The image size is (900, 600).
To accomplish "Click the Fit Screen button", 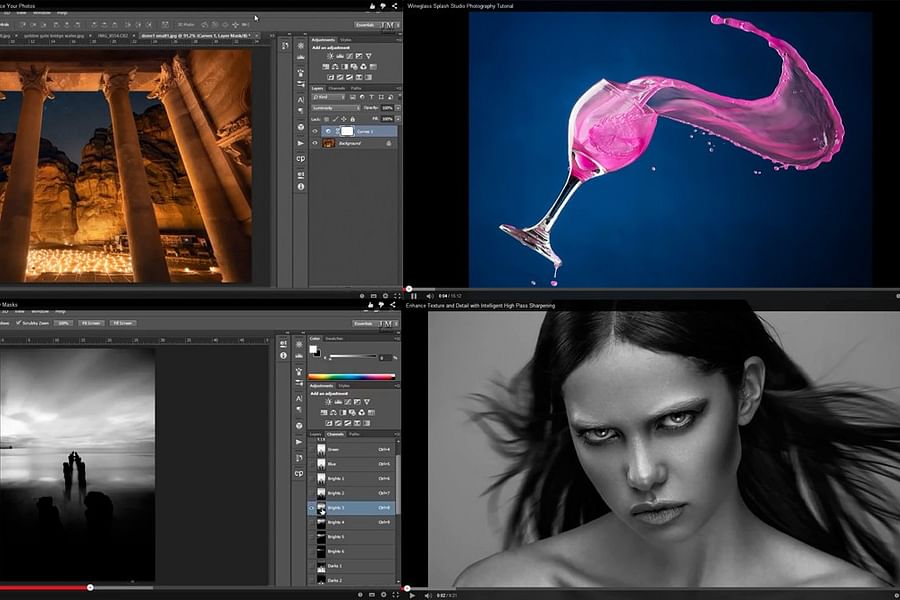I will (92, 323).
